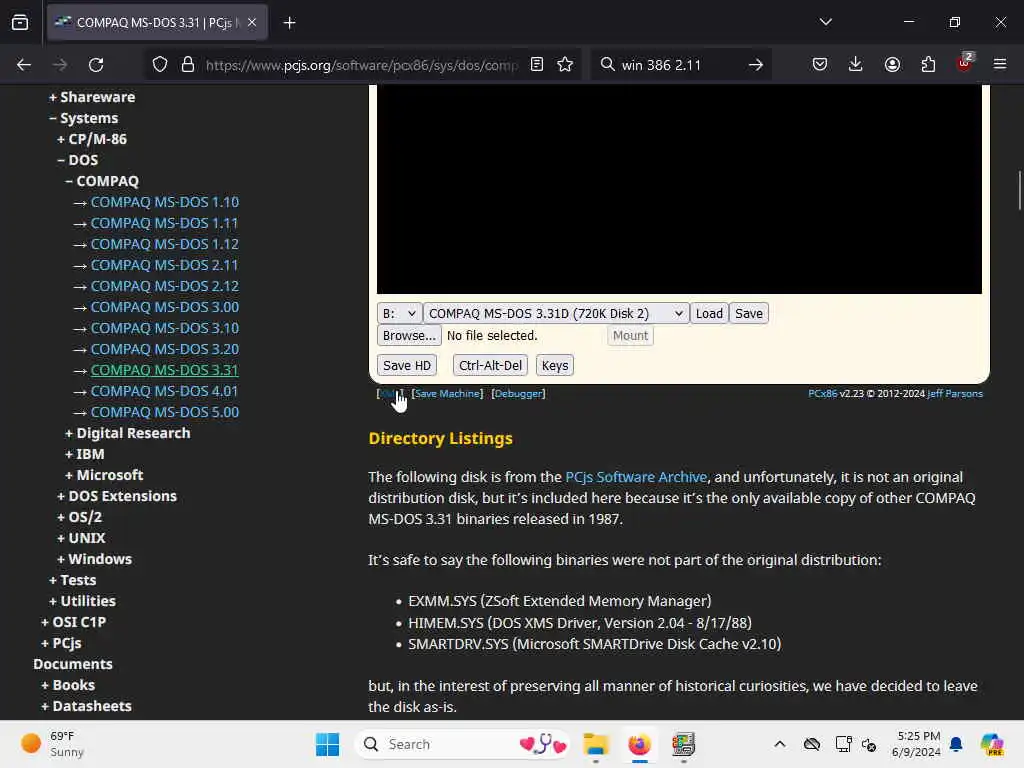Open COMPAQ MS-DOS 4.01 in sidebar
Viewport: 1024px width, 768px height.
tap(165, 391)
